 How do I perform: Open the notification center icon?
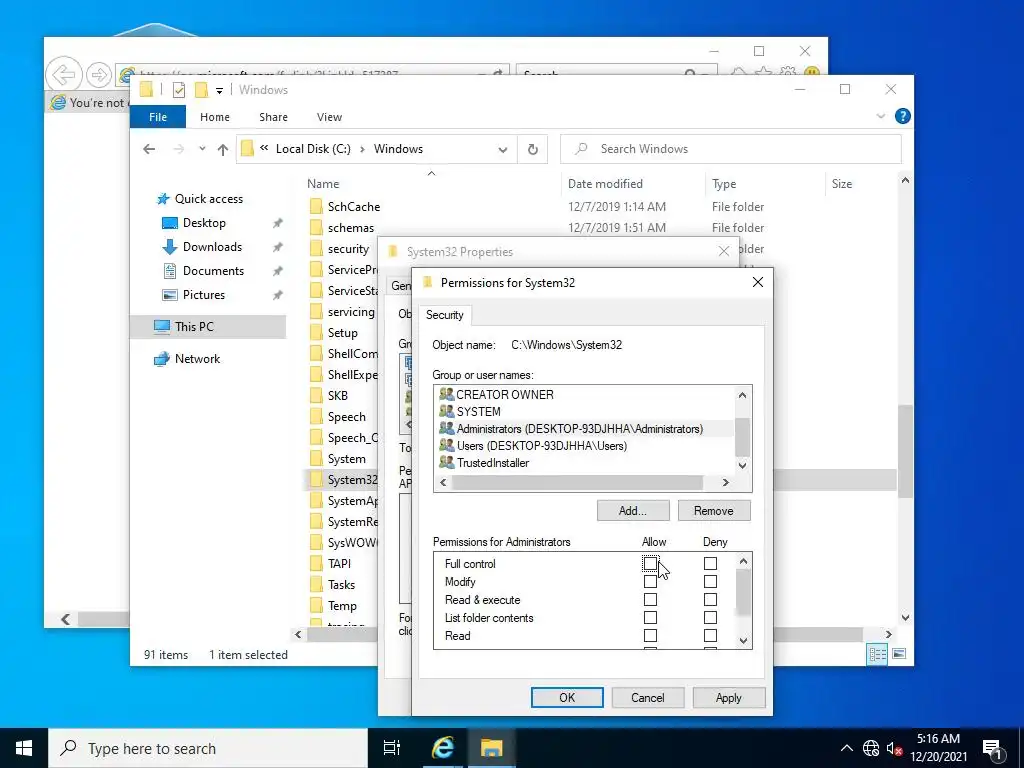pyautogui.click(x=992, y=748)
